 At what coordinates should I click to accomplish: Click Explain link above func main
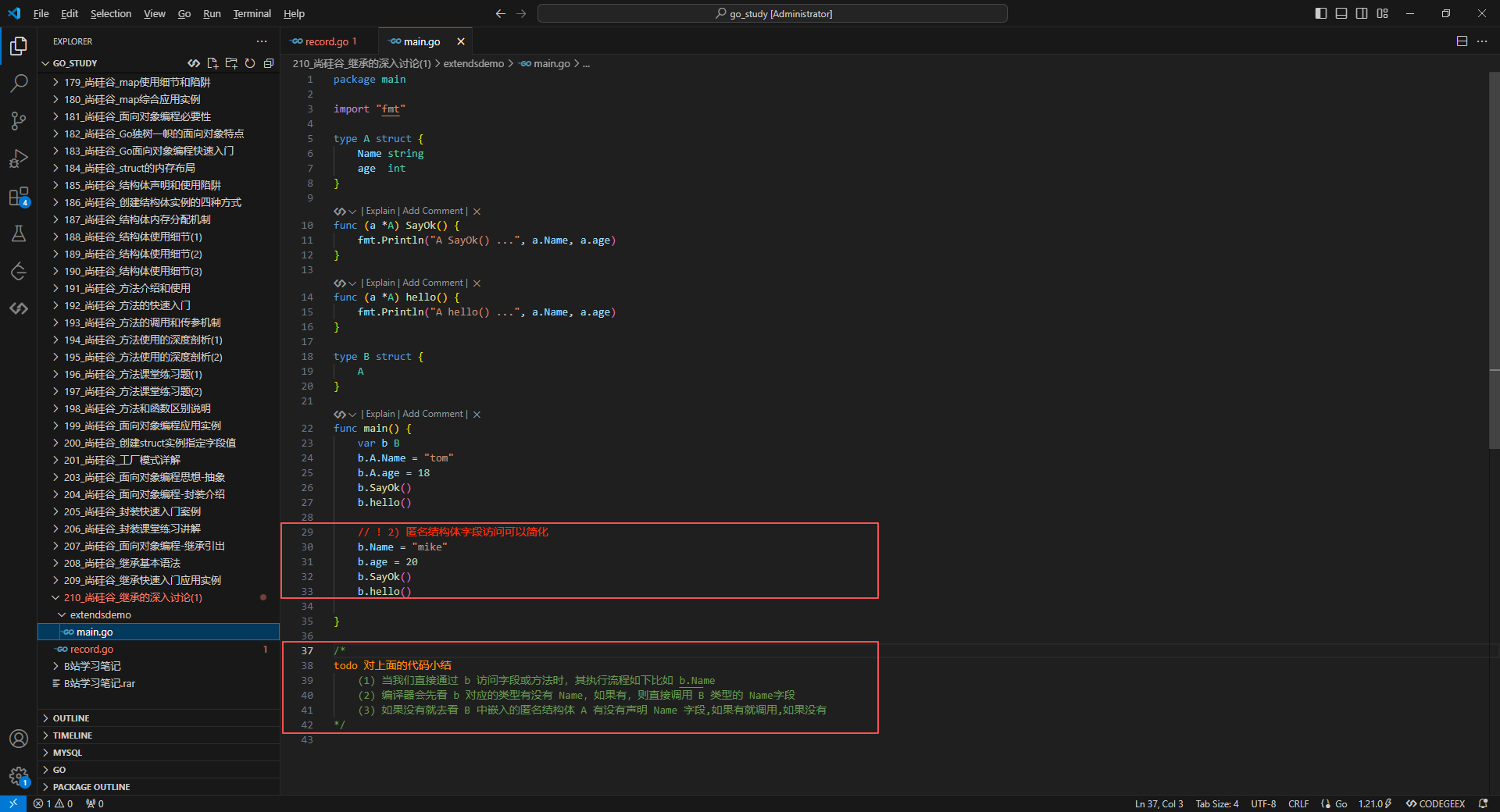[380, 415]
